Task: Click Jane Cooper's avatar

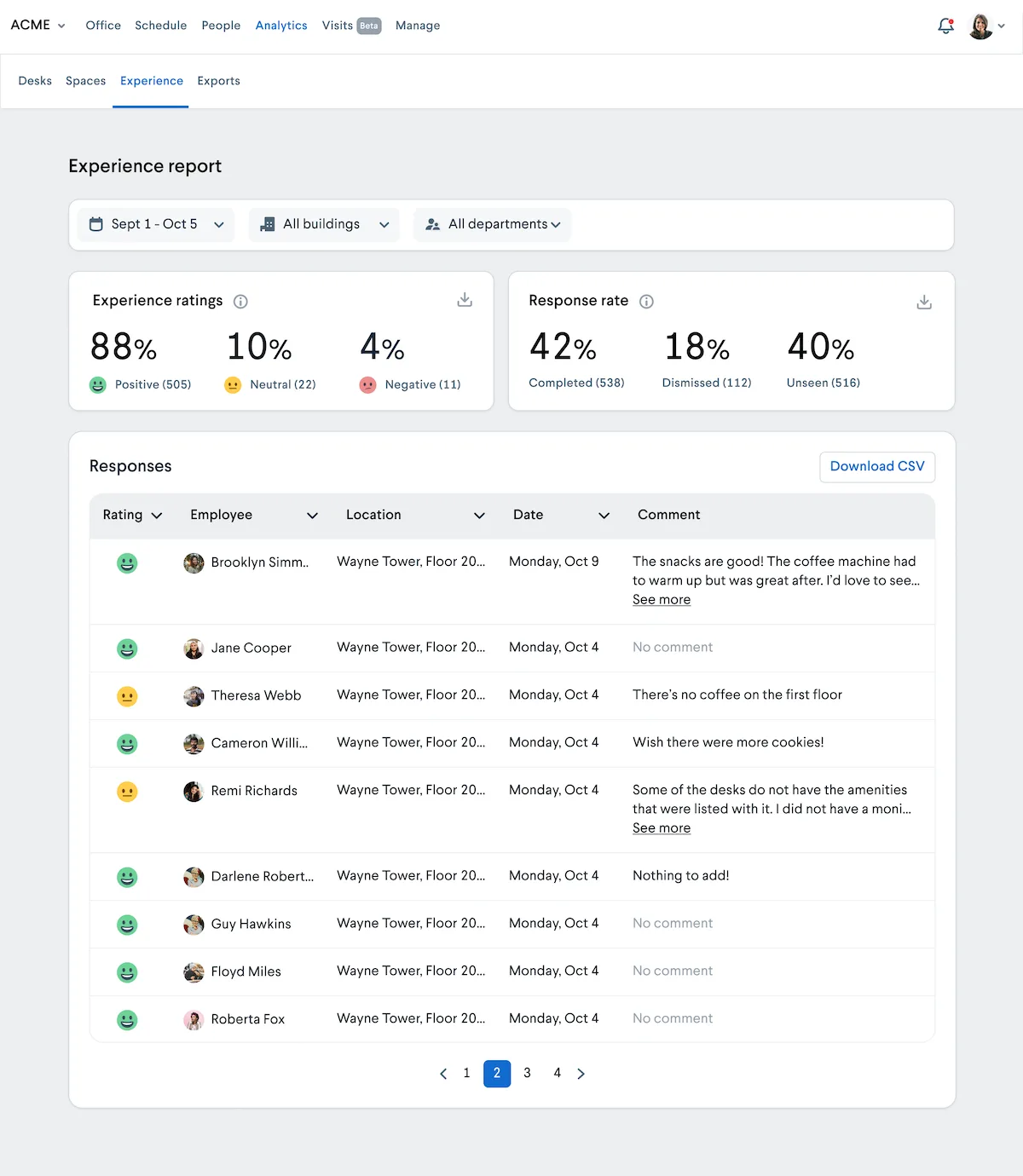Action: [194, 649]
